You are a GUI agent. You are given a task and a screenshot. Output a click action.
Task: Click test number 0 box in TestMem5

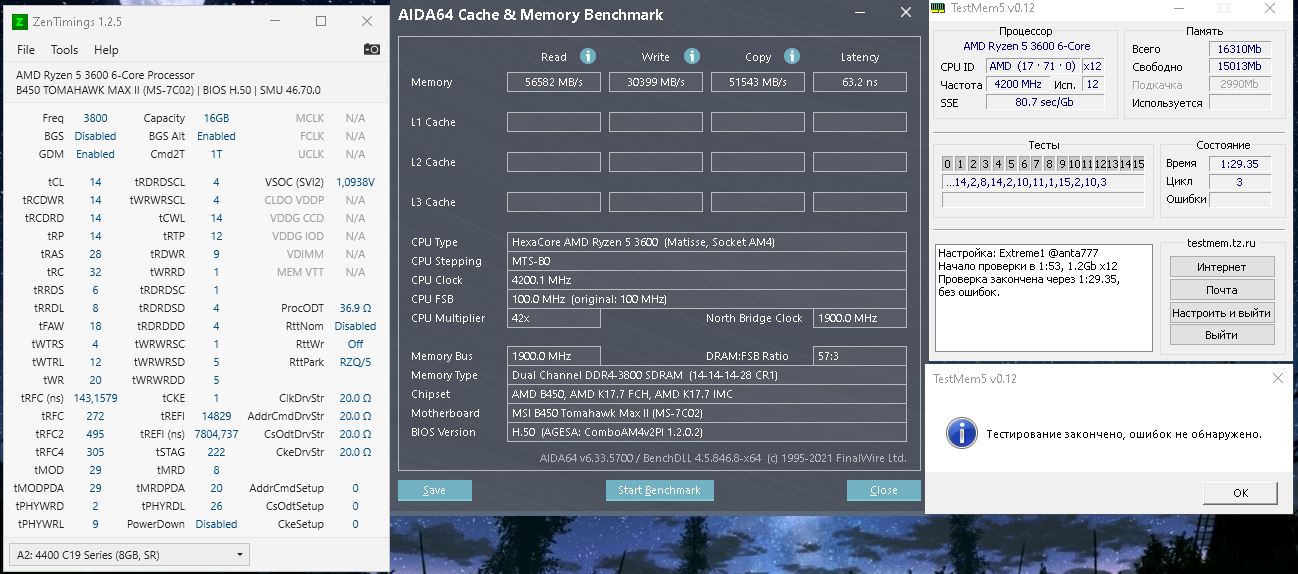click(948, 164)
